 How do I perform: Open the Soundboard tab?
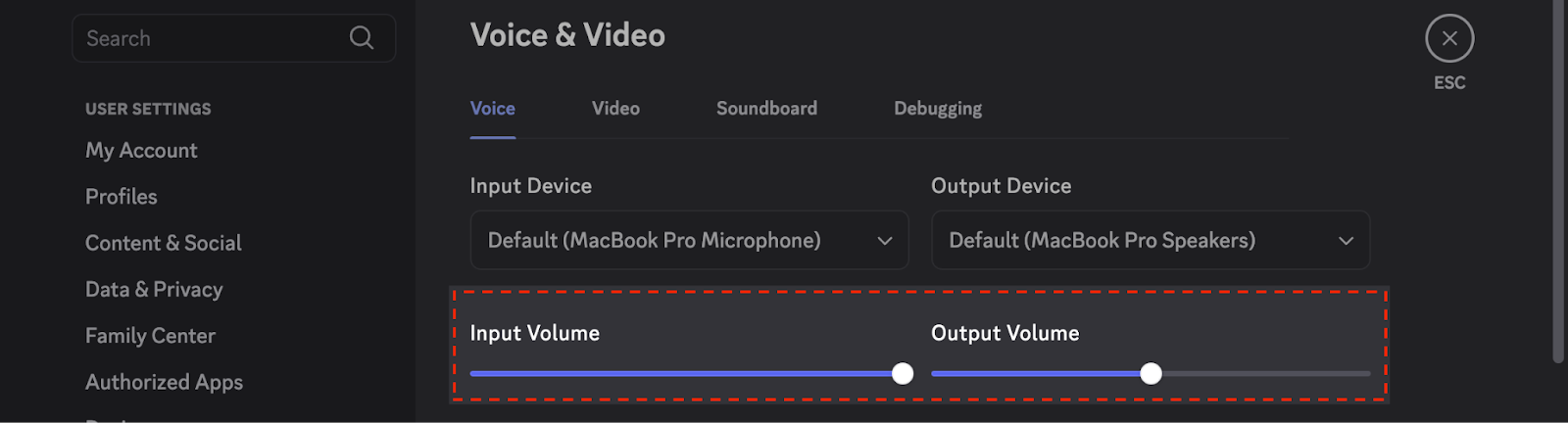[766, 109]
